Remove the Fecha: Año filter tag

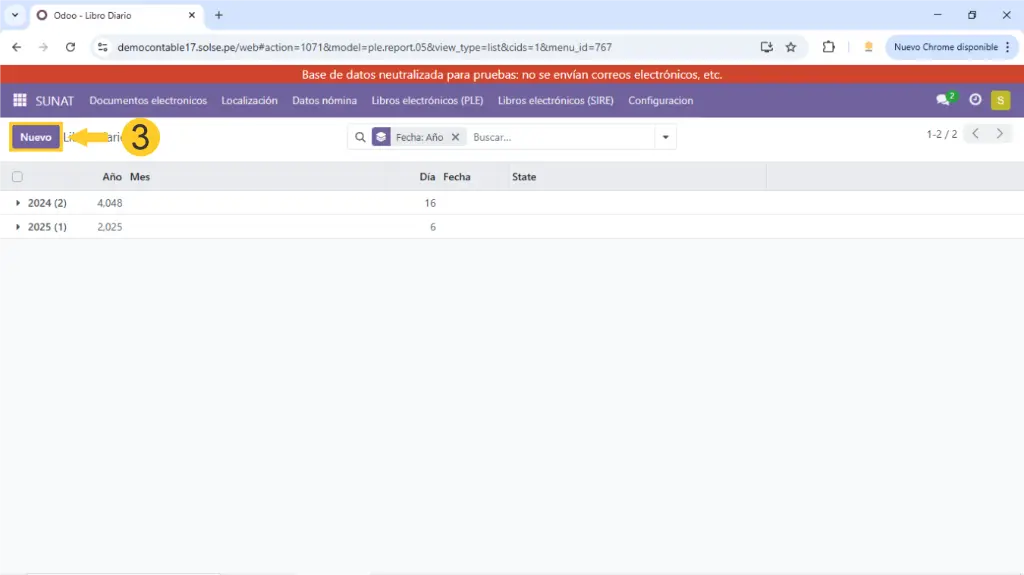click(455, 137)
